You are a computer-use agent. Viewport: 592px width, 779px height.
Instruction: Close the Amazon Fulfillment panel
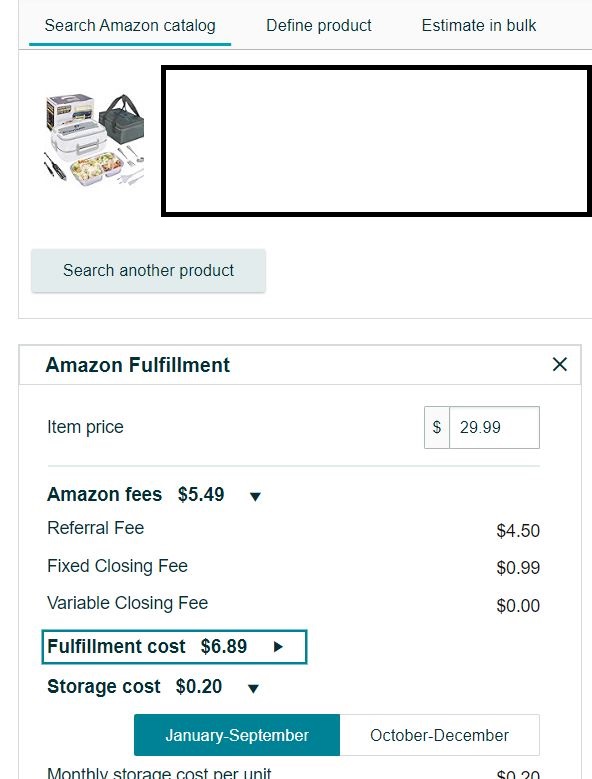[560, 364]
